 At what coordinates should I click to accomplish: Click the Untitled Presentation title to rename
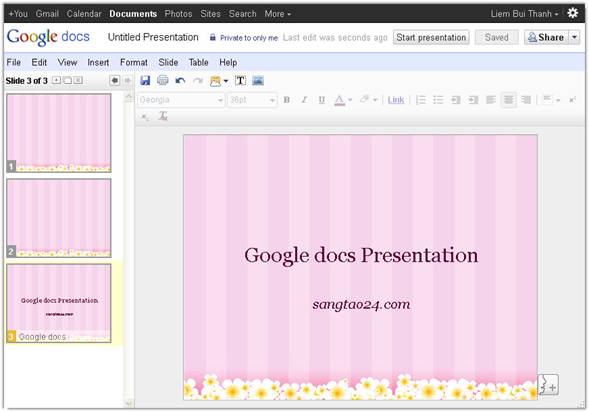tap(153, 37)
